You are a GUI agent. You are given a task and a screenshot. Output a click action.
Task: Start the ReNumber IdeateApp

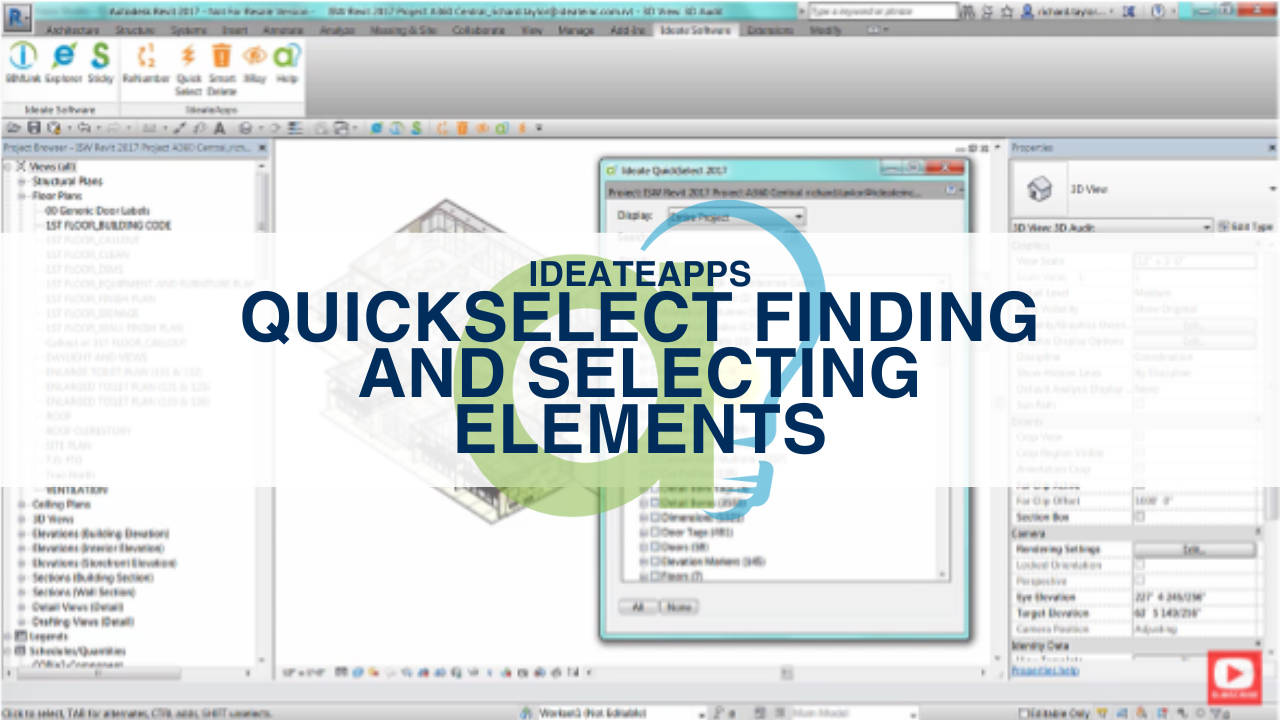click(x=146, y=63)
